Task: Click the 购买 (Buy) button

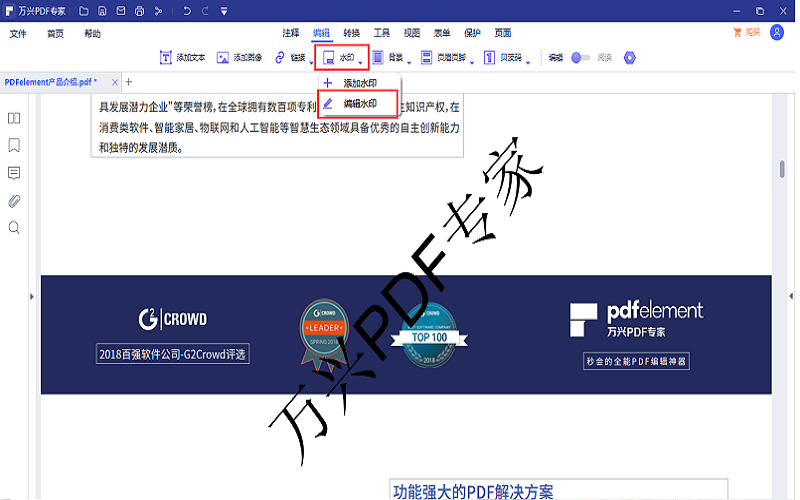Action: pos(746,33)
